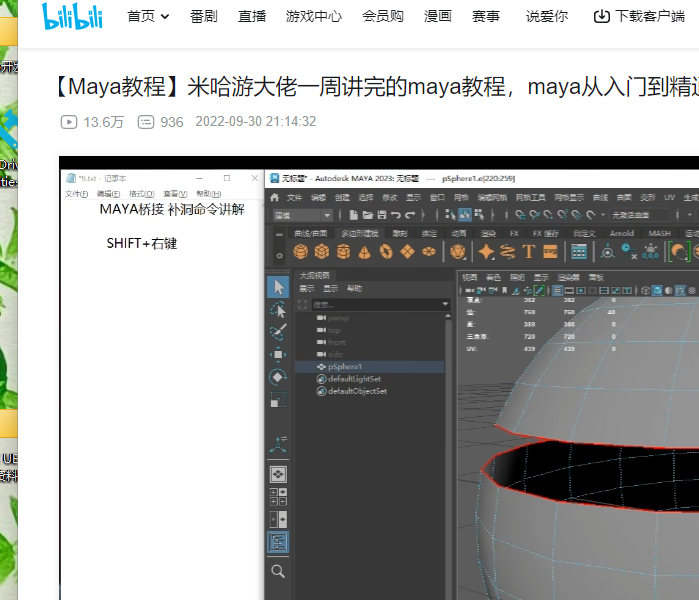Open the 游戏中心 link
This screenshot has height=600, width=699.
(314, 16)
